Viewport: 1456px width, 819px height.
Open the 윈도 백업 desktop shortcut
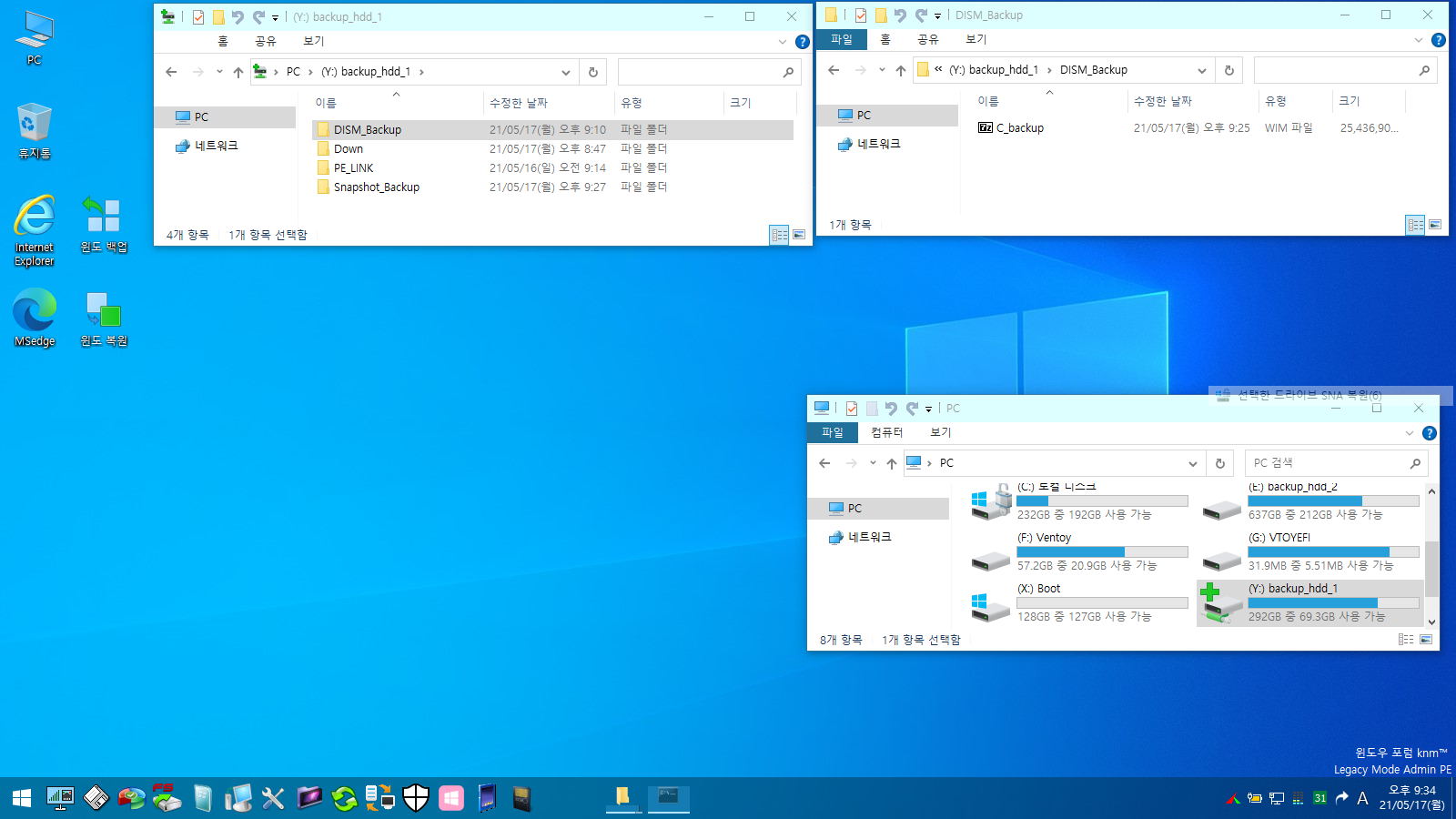(103, 225)
